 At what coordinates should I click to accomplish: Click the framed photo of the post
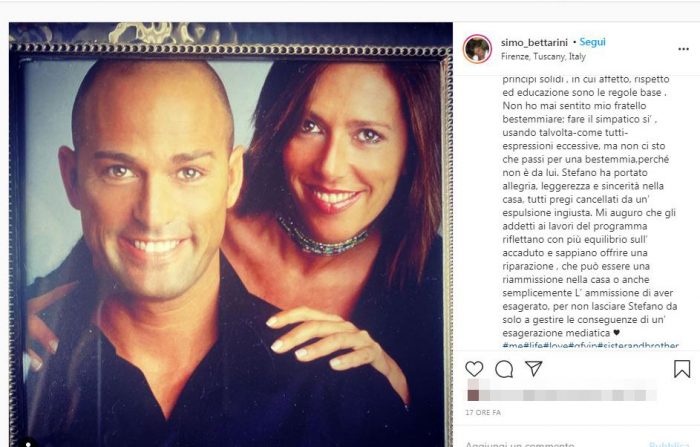tap(230, 234)
